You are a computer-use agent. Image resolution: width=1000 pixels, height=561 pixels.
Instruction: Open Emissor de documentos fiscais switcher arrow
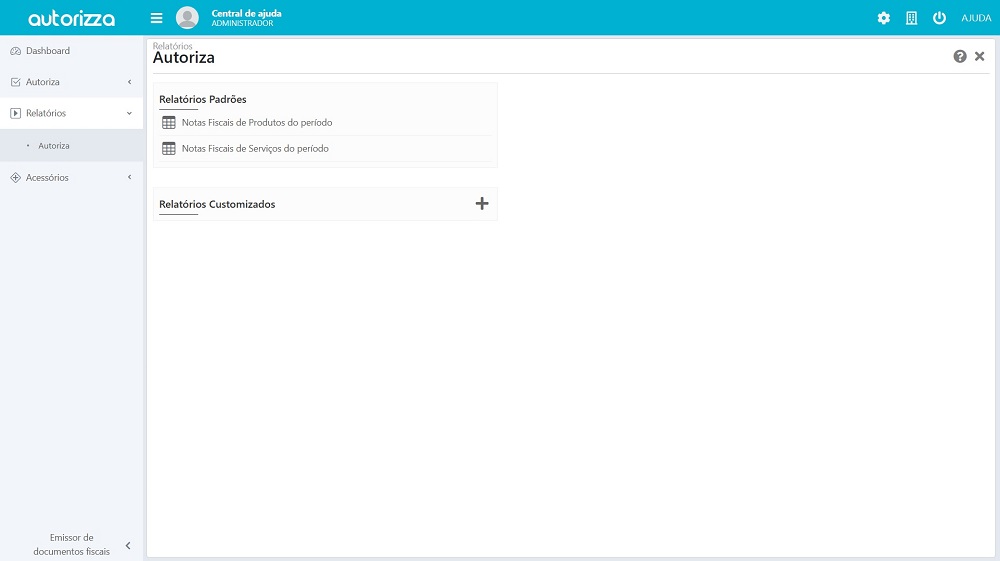coord(128,545)
